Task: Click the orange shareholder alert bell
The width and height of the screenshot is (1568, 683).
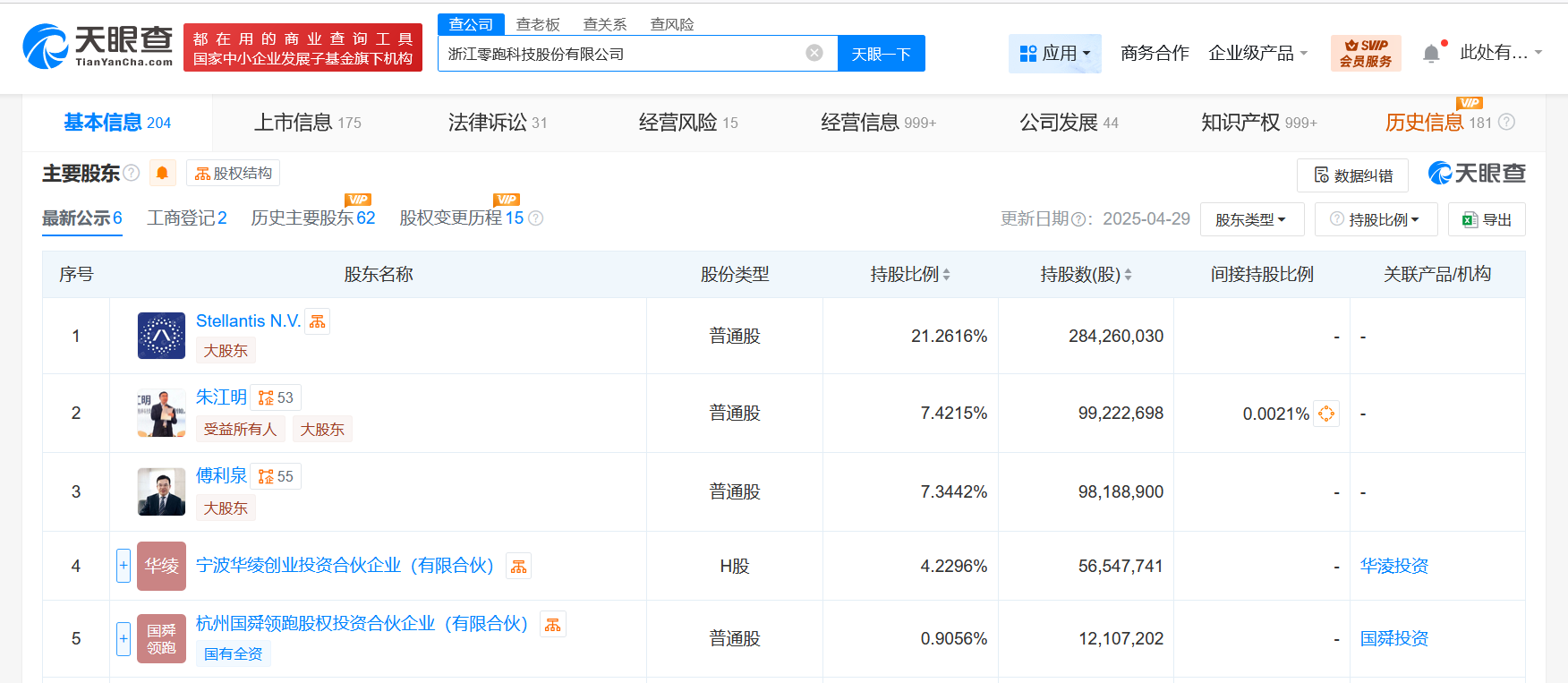Action: (162, 173)
